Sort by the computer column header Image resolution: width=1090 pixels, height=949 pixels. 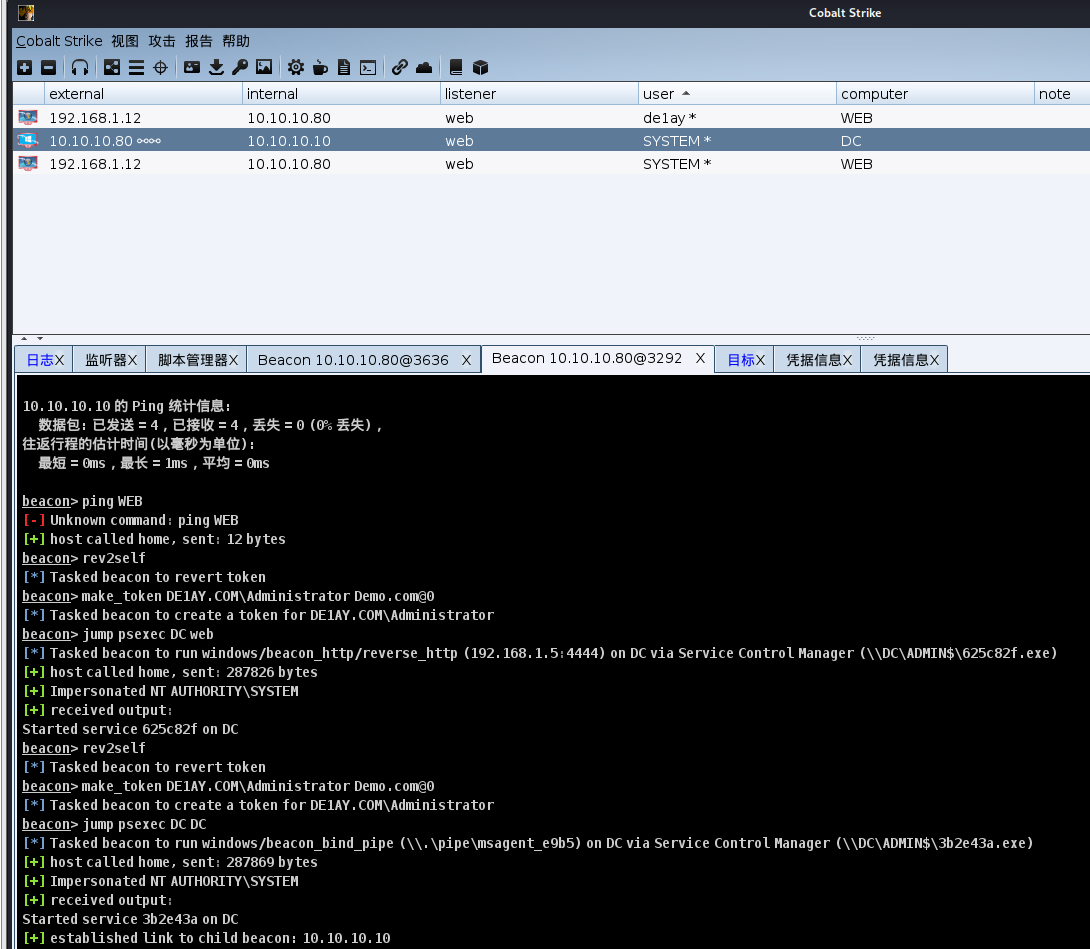tap(935, 94)
